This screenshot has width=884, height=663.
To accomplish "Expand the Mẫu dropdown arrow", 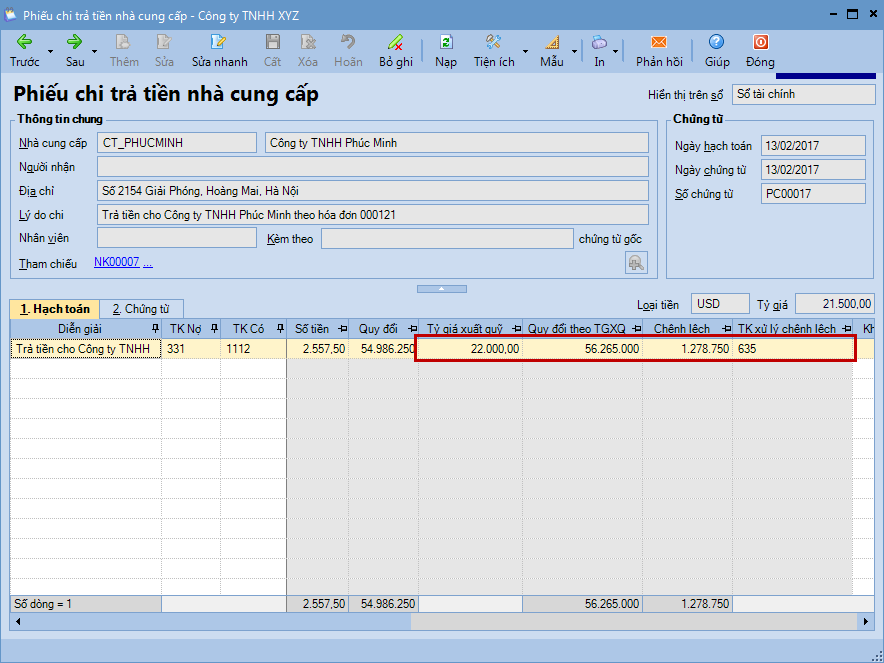I will [x=574, y=52].
